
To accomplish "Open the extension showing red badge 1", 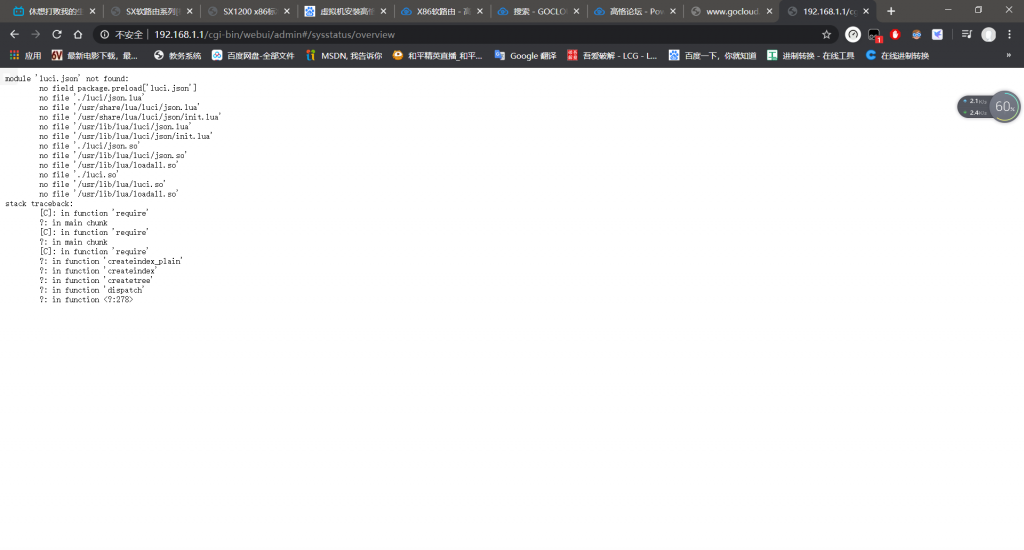I will pos(874,35).
